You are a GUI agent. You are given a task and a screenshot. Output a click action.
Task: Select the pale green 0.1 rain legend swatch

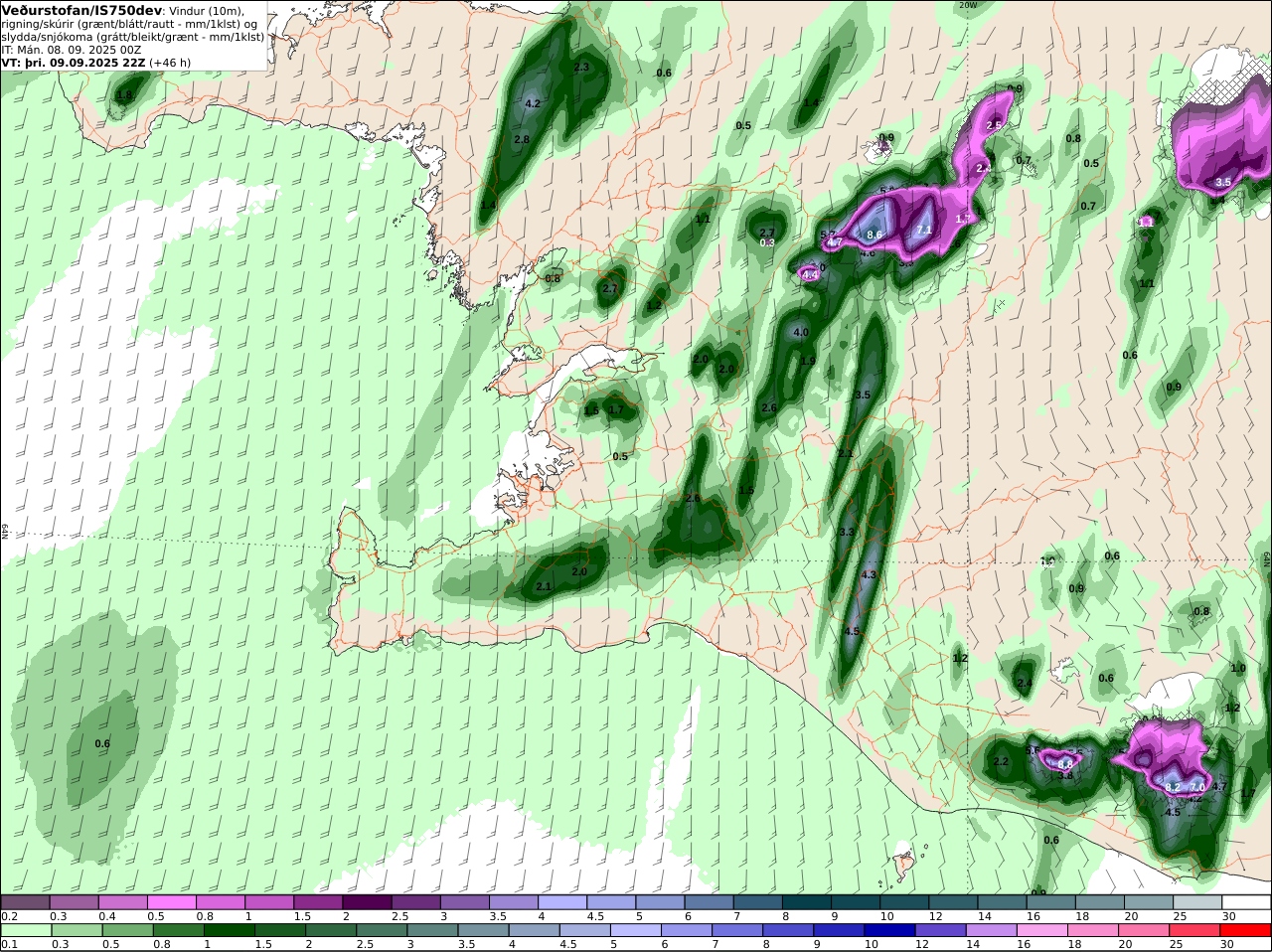tap(26, 930)
